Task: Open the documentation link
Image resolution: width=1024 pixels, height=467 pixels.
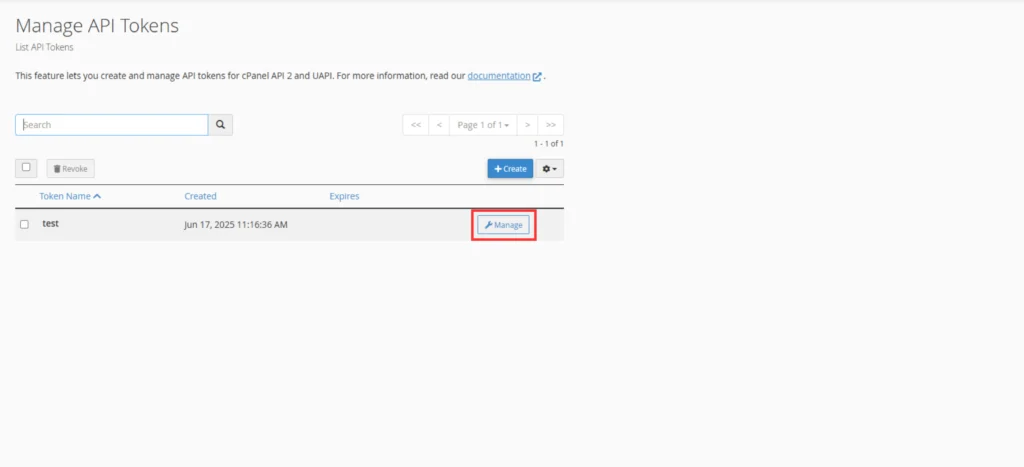Action: 499,76
